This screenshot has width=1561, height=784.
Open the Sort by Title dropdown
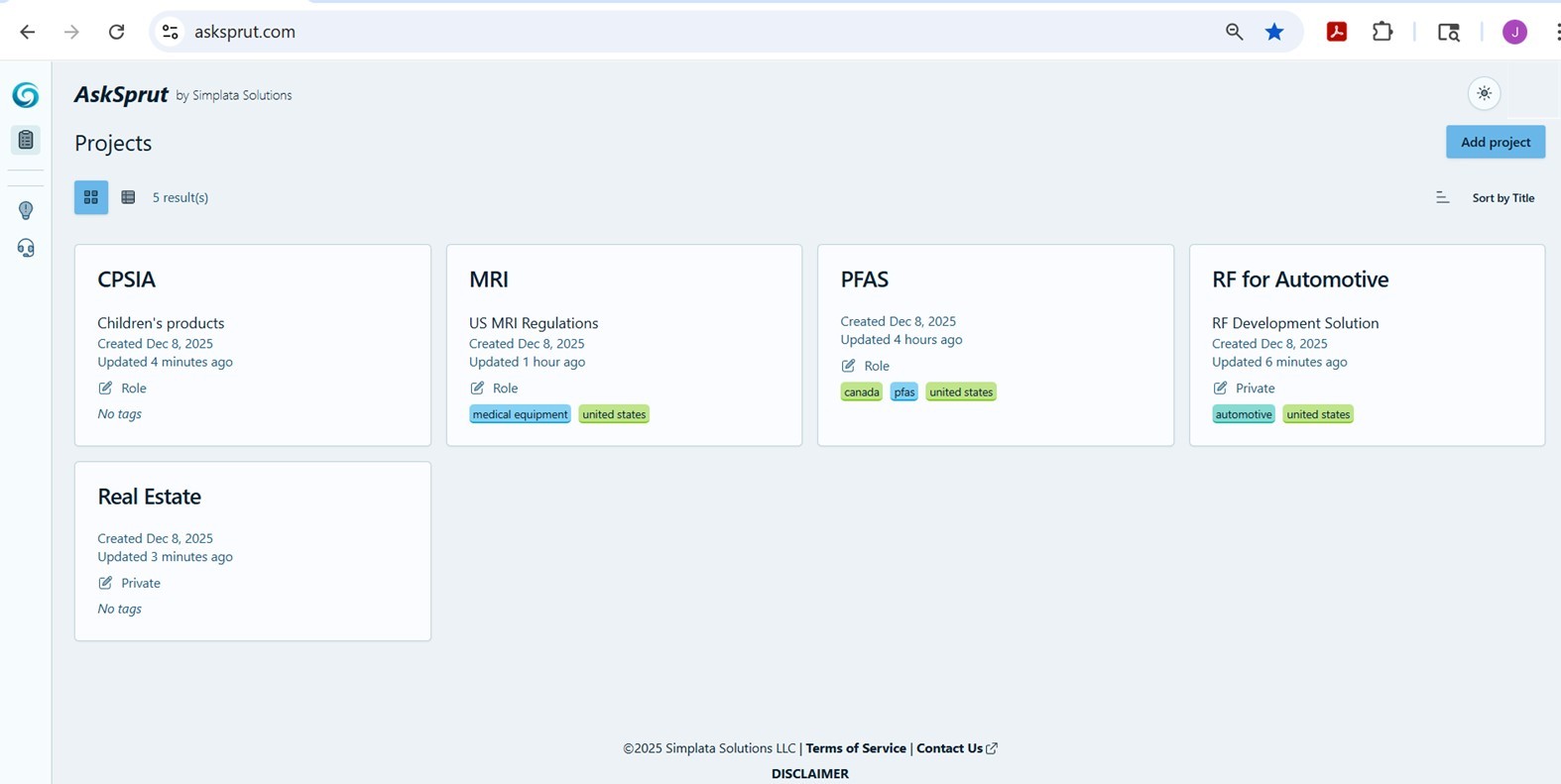(x=1502, y=198)
